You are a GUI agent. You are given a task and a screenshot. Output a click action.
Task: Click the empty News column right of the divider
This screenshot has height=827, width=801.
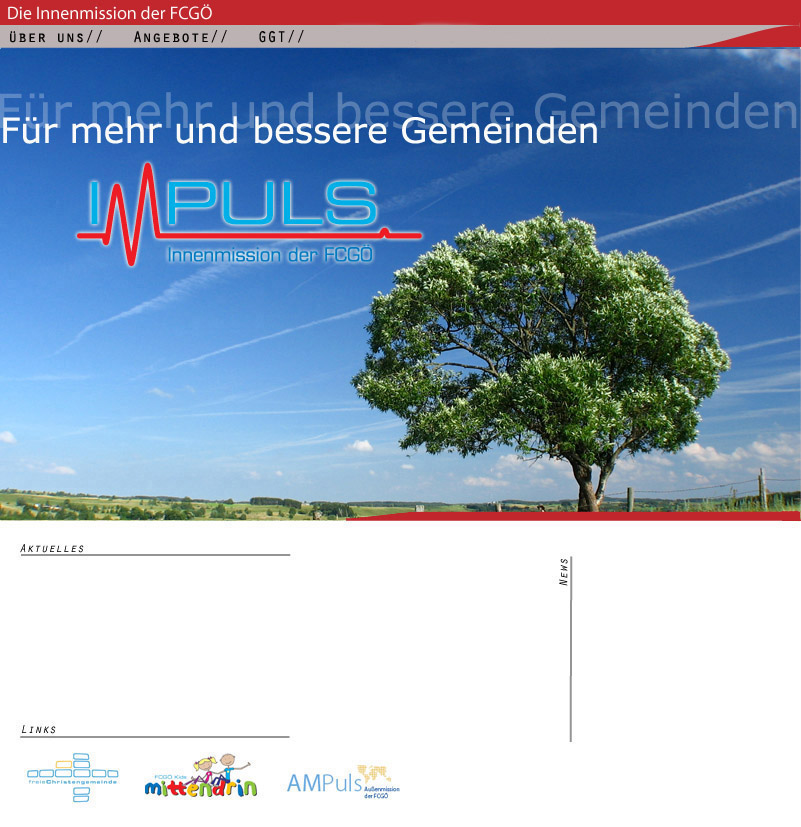click(x=680, y=650)
